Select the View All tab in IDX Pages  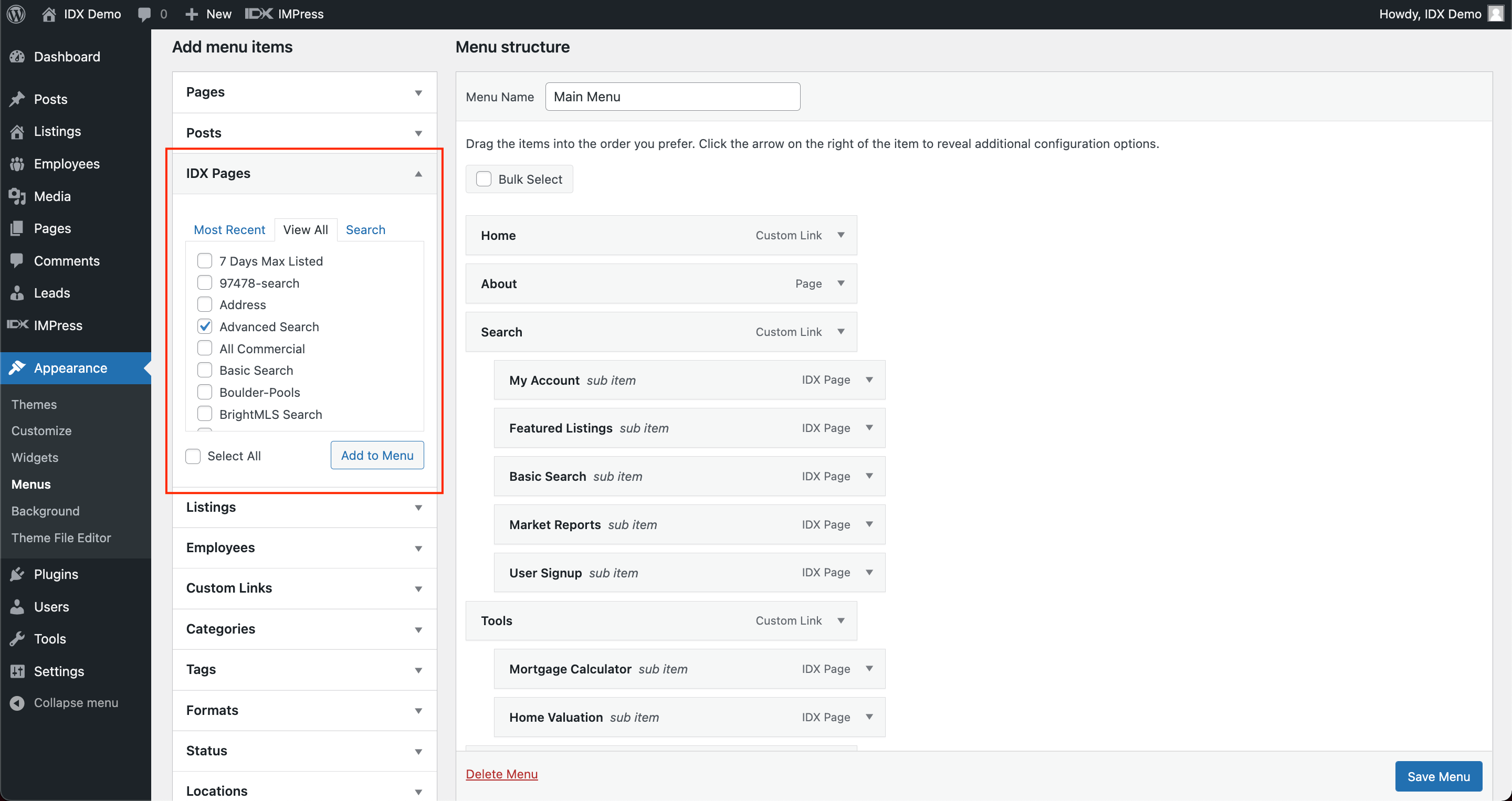[306, 229]
